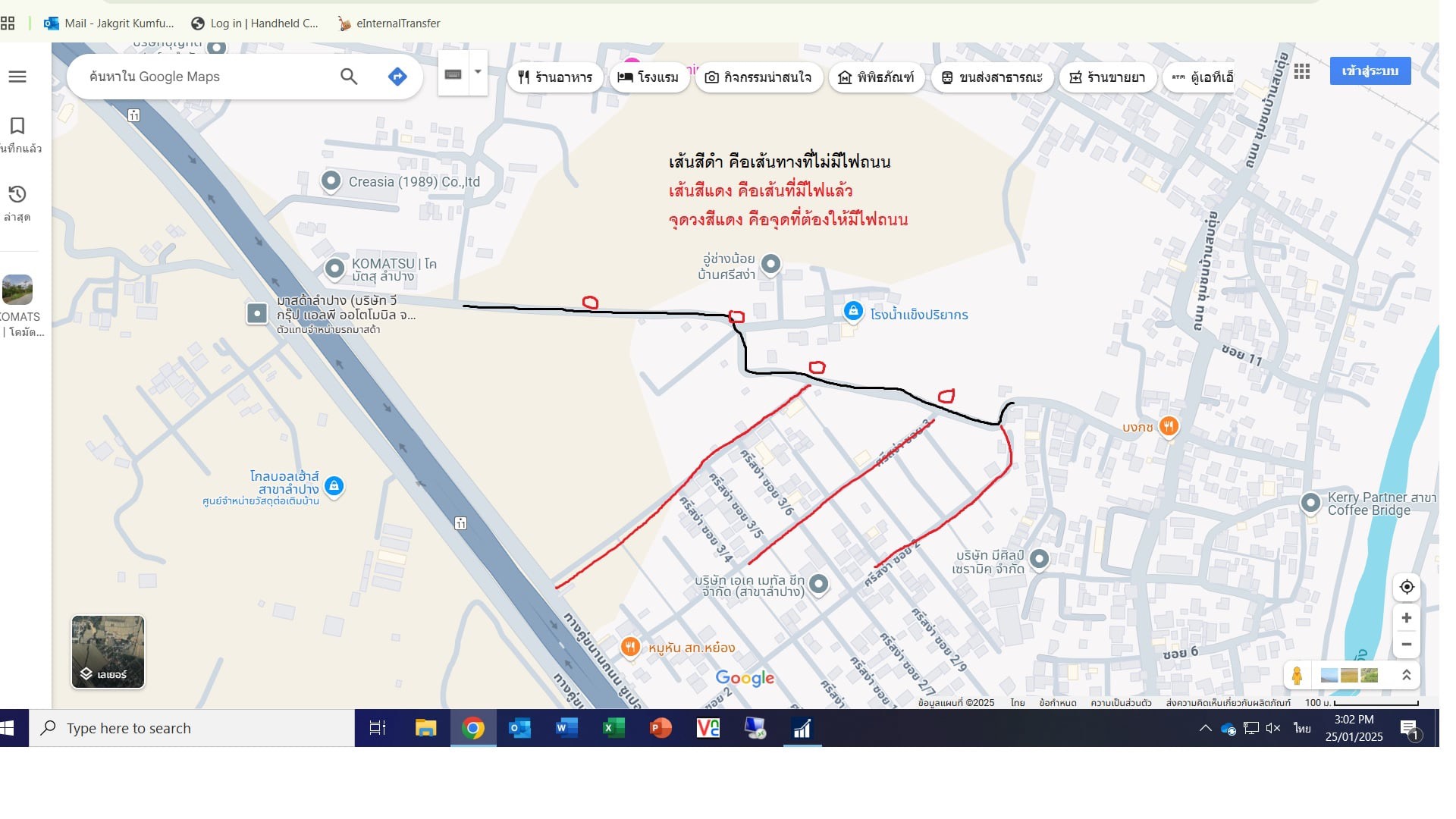Switch to satellite via Layers thumbnail
Screen dimensions: 1456x819
click(x=108, y=652)
